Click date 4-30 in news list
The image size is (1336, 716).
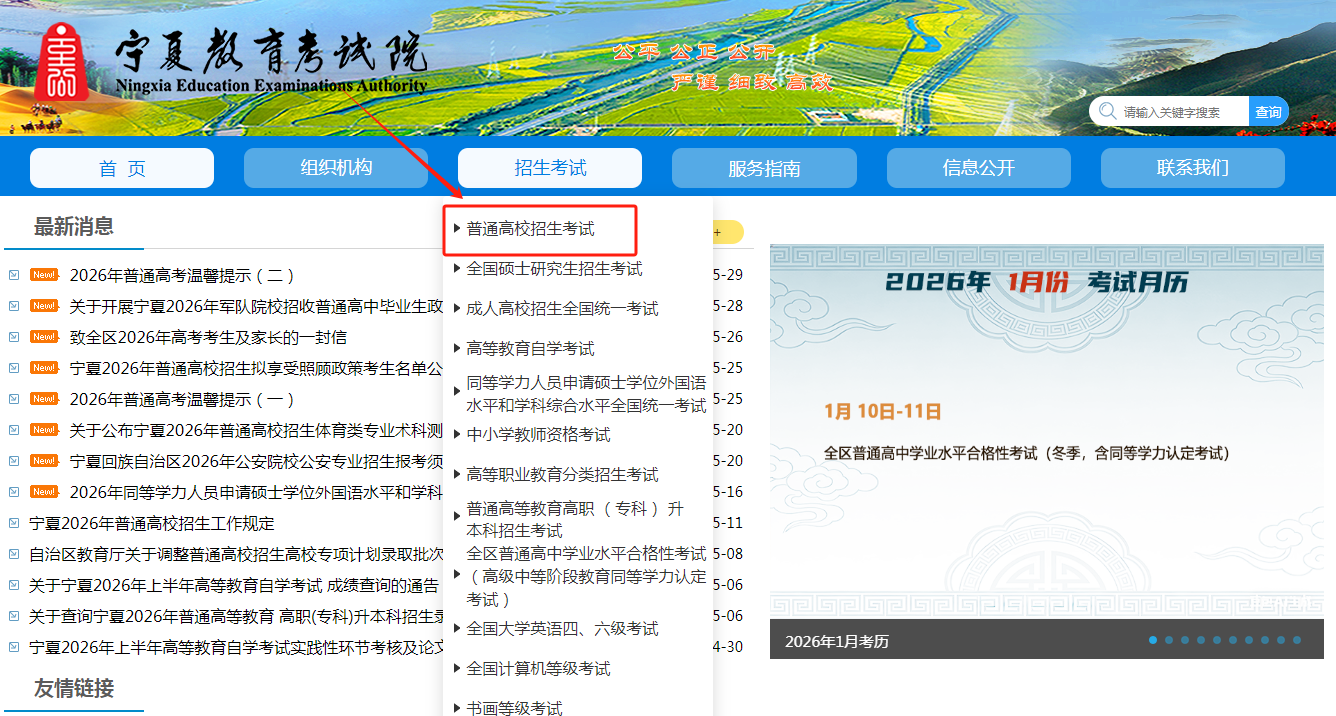tap(727, 647)
